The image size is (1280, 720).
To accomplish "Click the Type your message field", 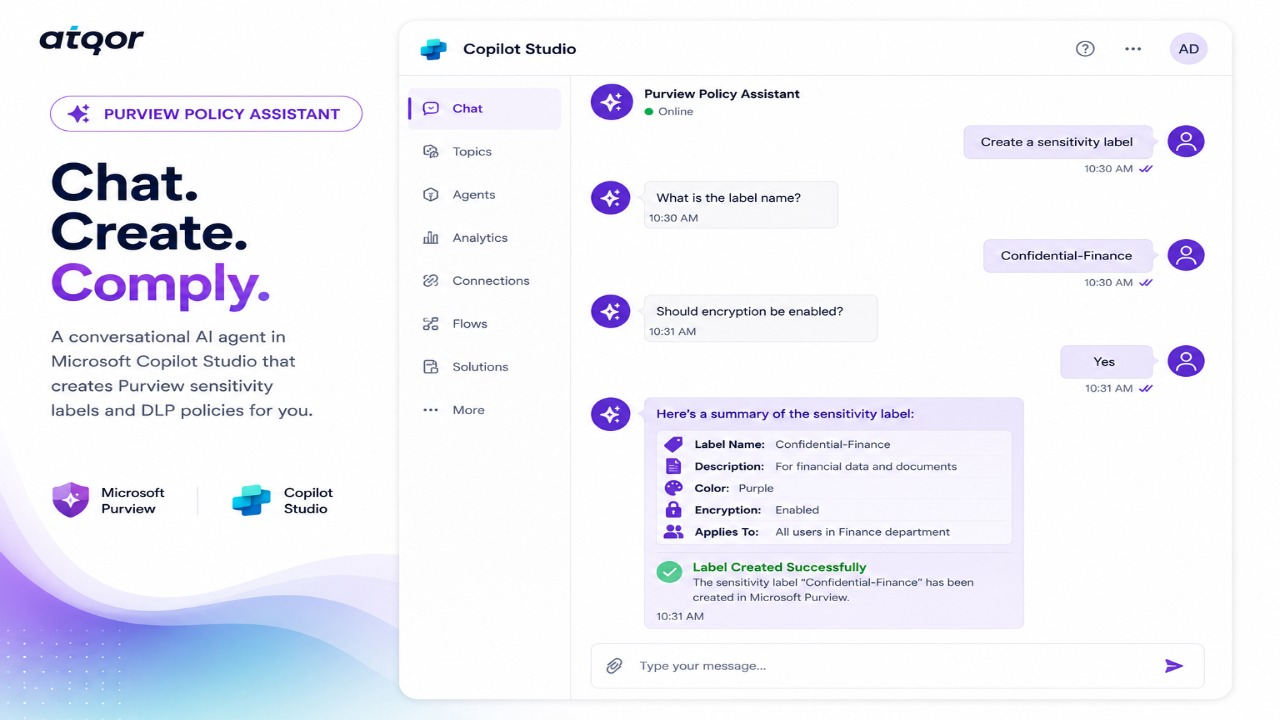I will 897,666.
